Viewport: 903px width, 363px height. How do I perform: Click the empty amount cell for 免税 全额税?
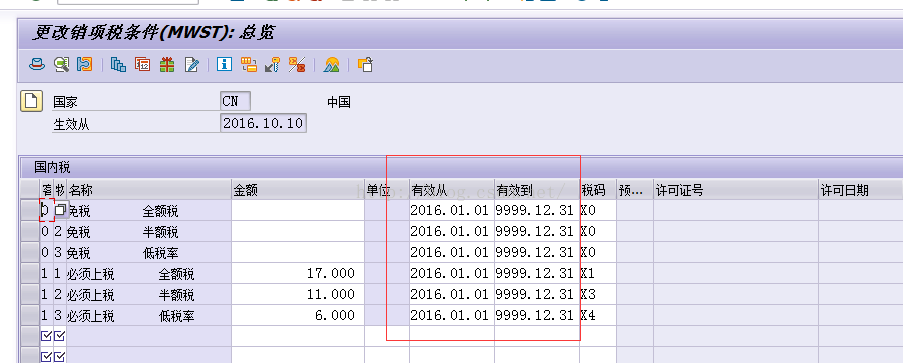pos(298,211)
